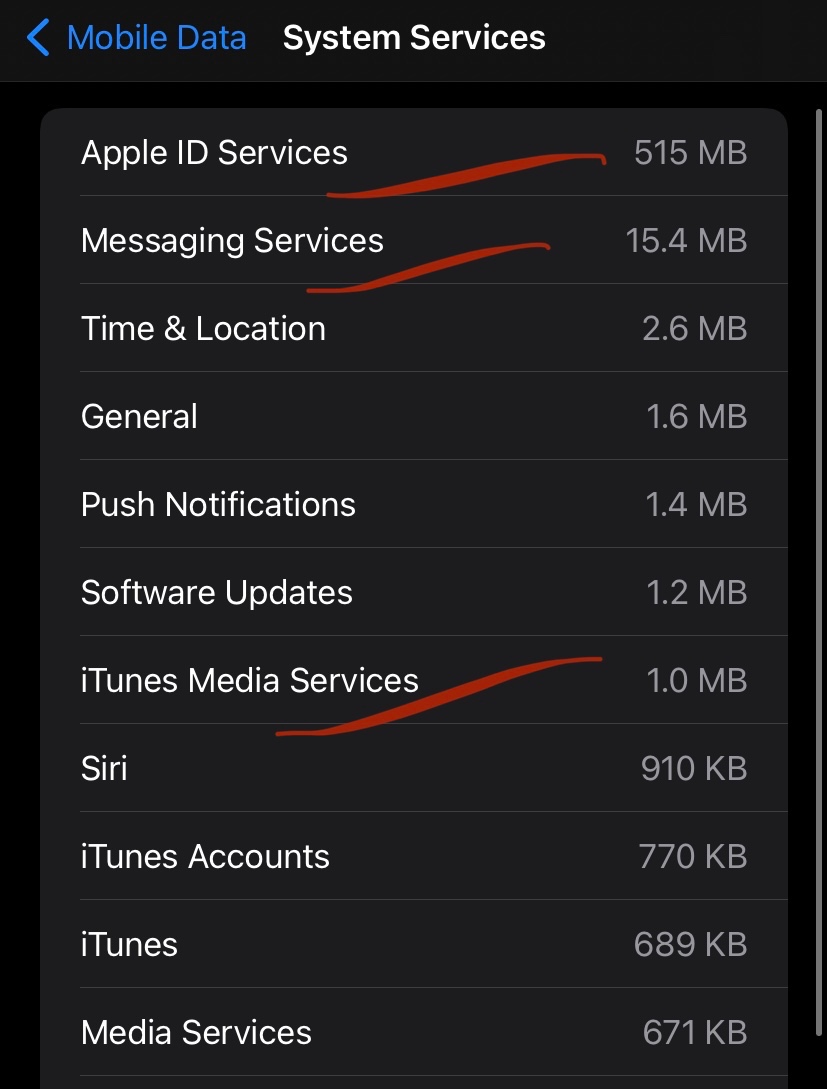
Task: Tap the 1.4 MB usage value
Action: [696, 505]
